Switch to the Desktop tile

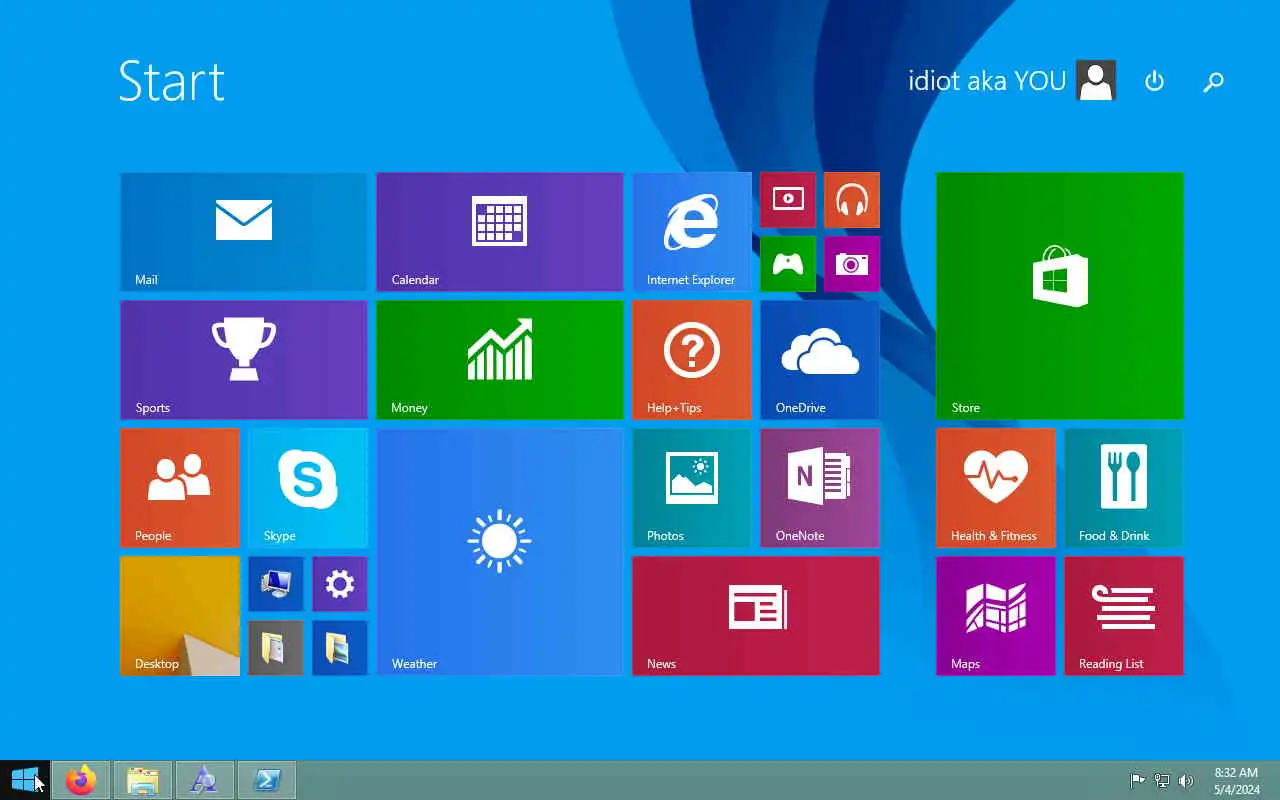coord(180,616)
